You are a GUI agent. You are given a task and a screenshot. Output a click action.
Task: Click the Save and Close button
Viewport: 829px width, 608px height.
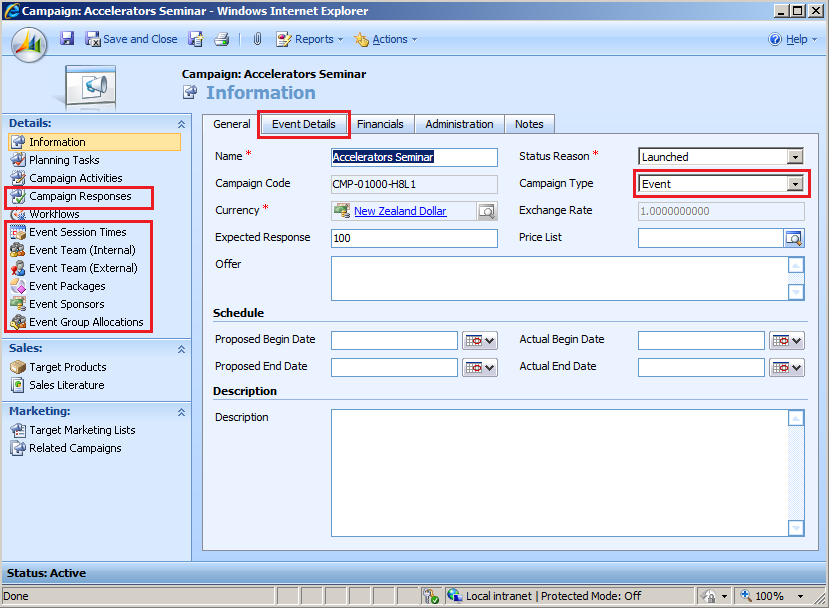(131, 39)
